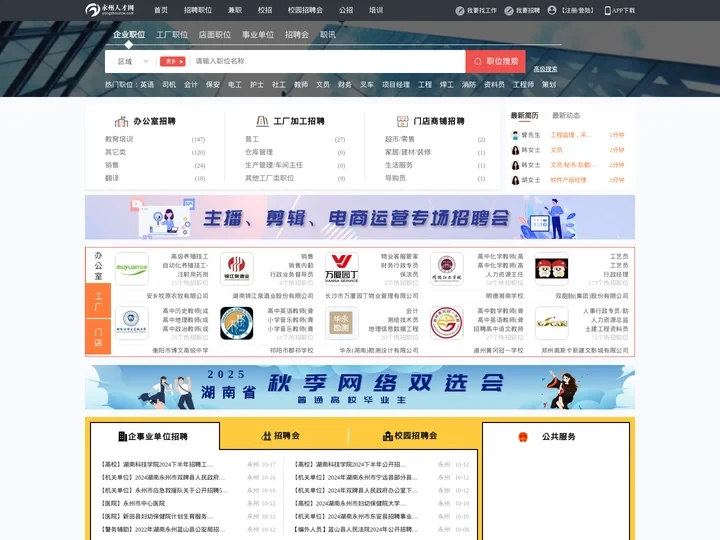Switch to the 招聘会 yellow tab

tap(281, 436)
